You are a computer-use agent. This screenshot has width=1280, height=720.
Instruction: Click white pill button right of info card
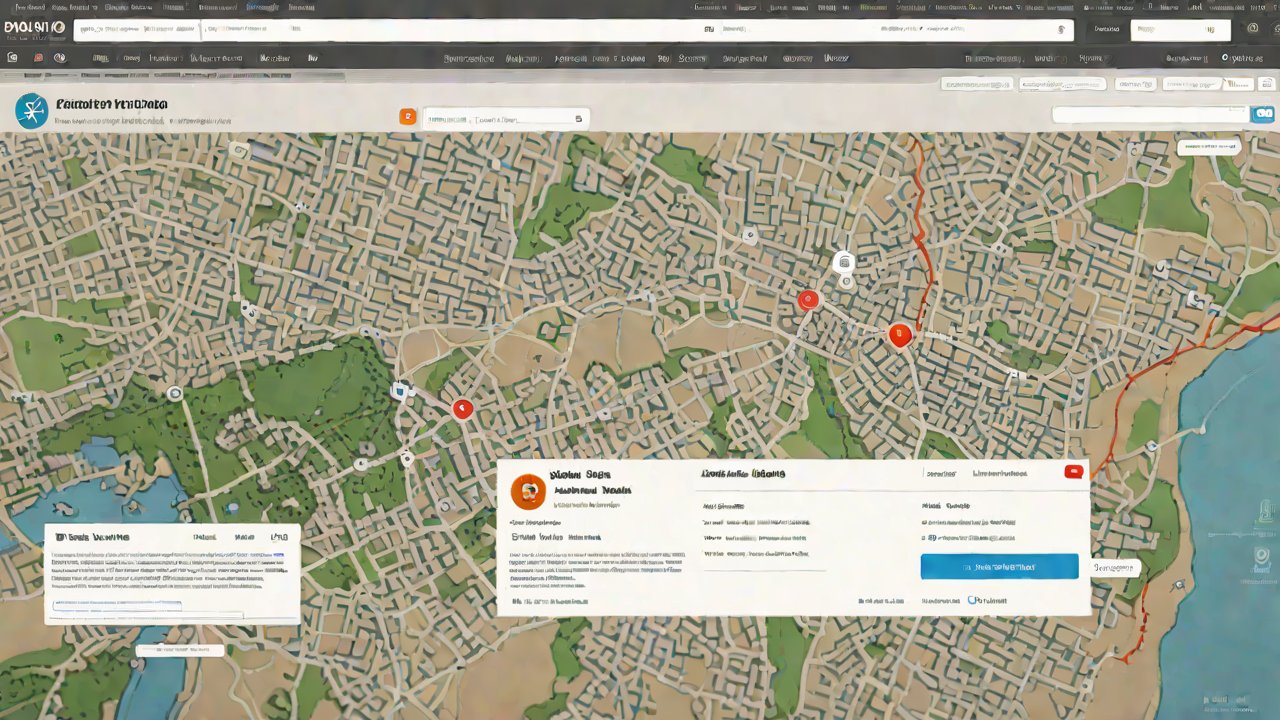click(x=1115, y=568)
